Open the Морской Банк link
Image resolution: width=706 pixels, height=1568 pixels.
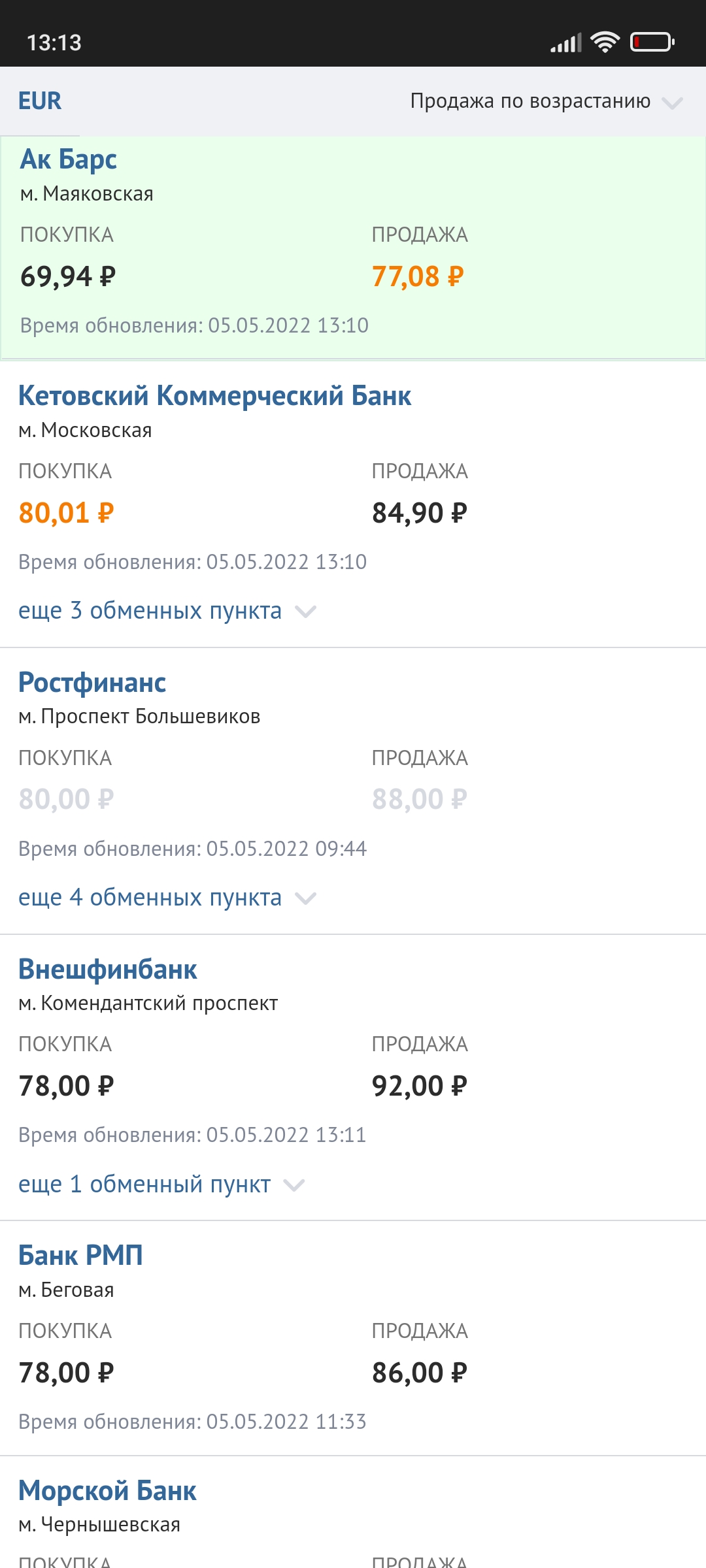(108, 1491)
